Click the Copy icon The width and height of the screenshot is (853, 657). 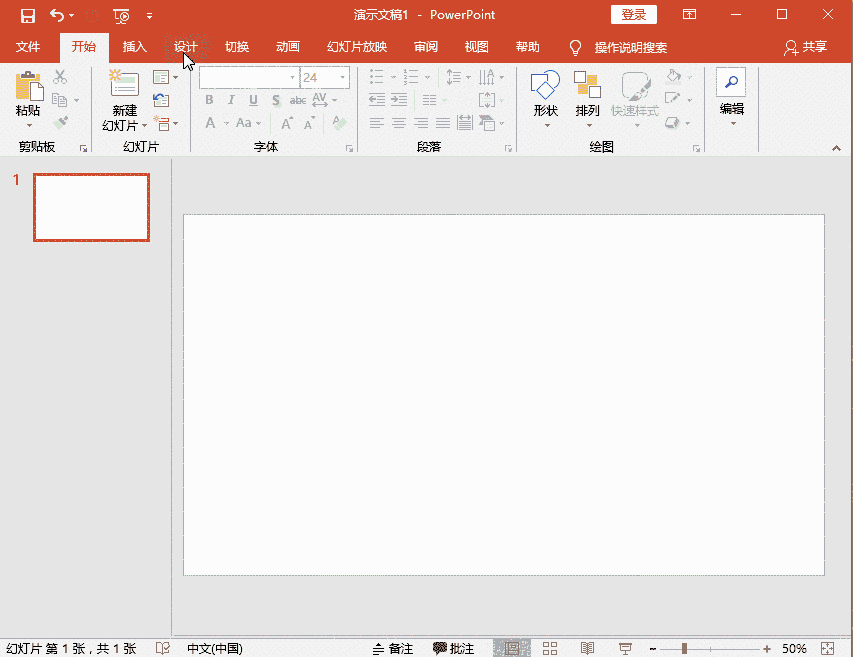point(59,100)
